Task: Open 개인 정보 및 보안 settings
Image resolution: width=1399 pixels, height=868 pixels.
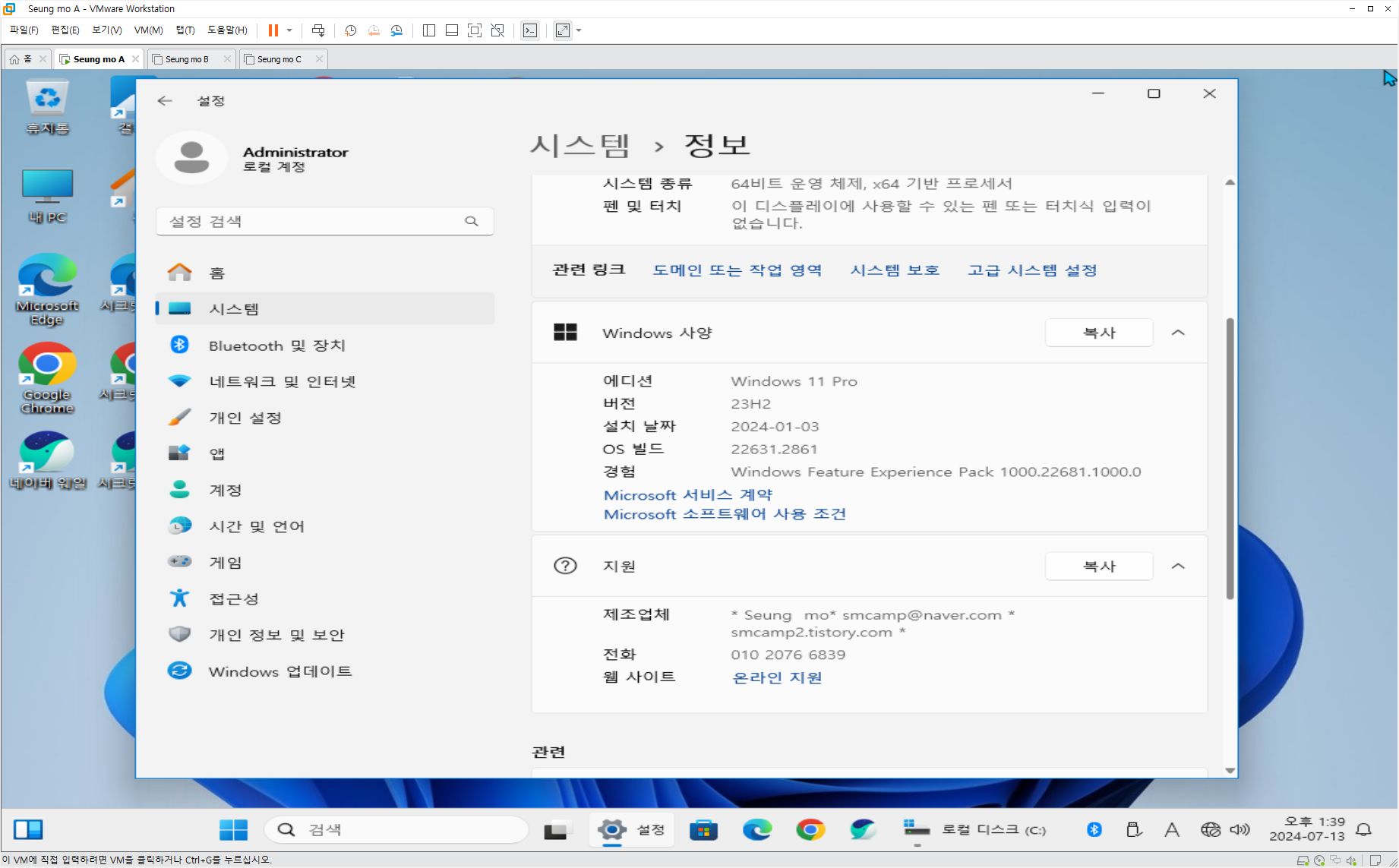Action: pos(325,635)
